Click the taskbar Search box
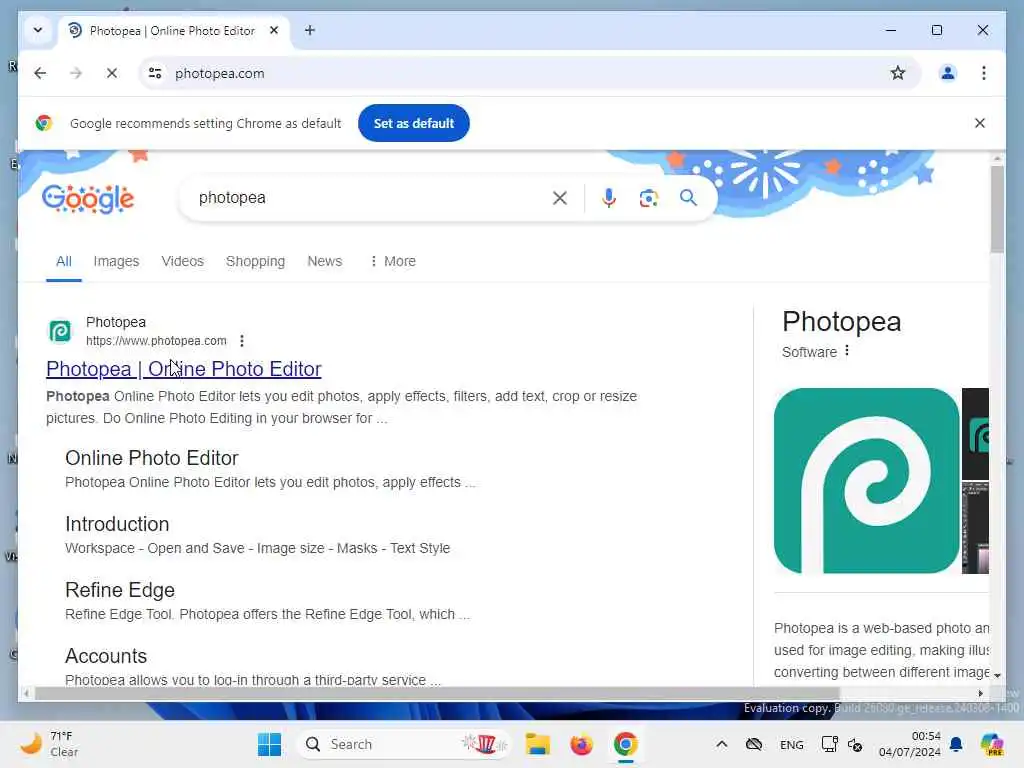 402,744
